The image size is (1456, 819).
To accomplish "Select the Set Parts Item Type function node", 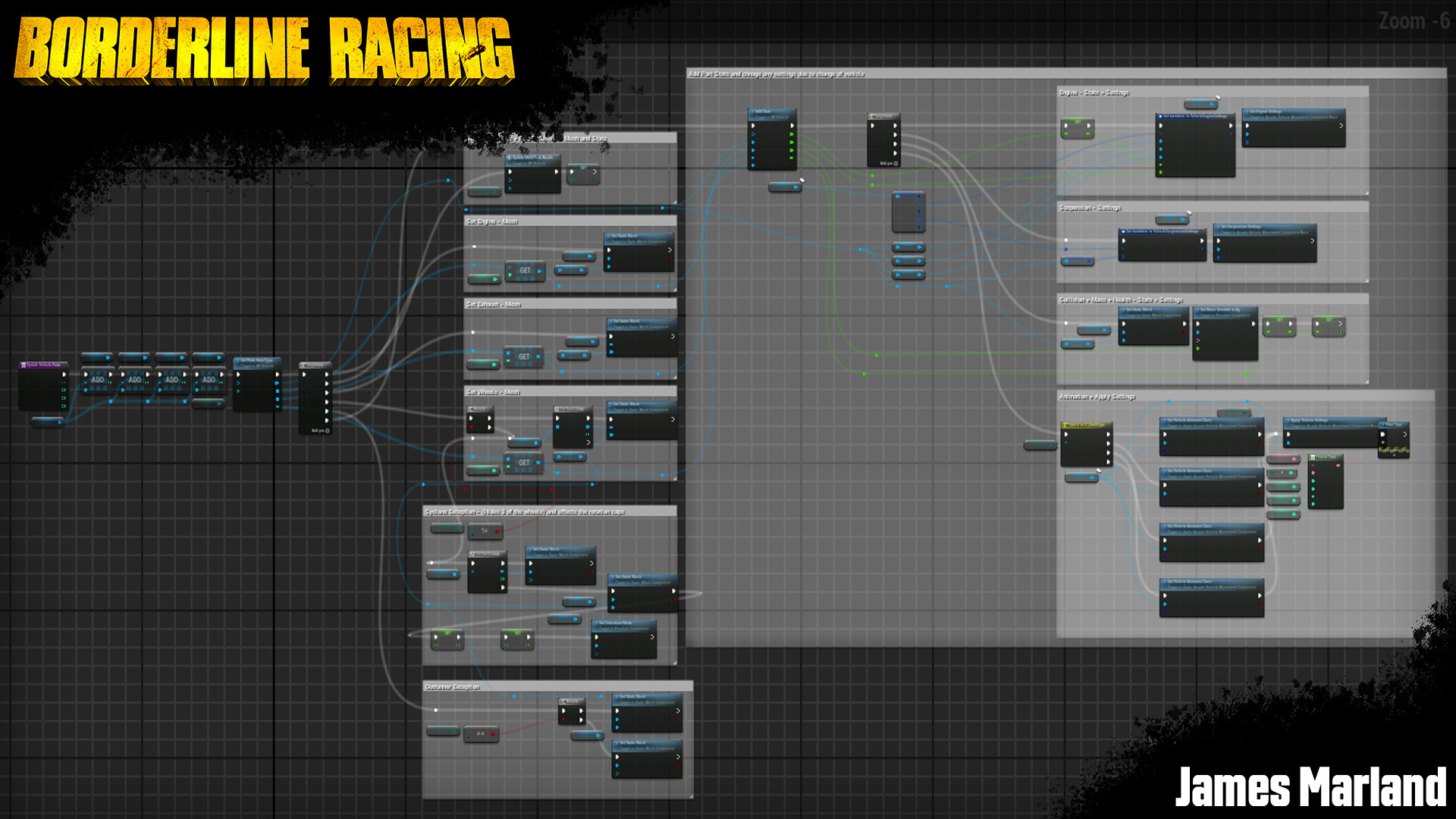I will pos(257,384).
